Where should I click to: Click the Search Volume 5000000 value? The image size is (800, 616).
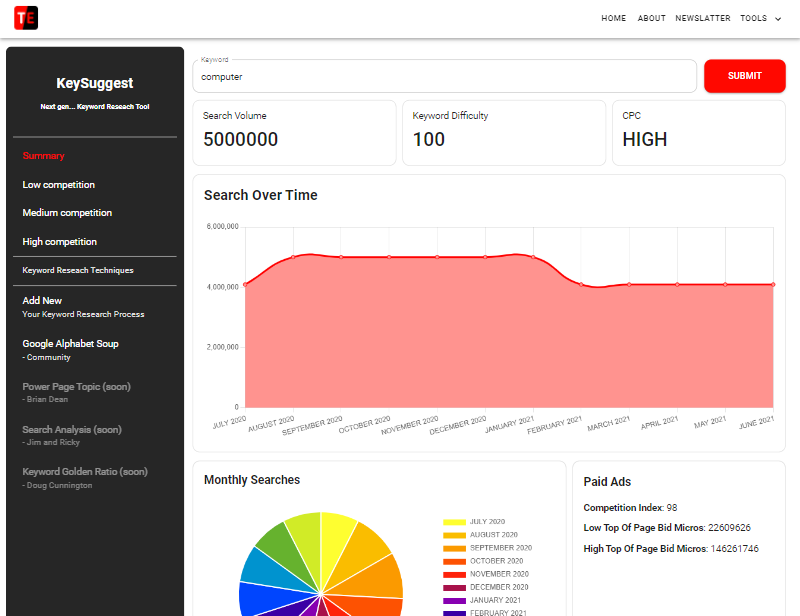(240, 139)
